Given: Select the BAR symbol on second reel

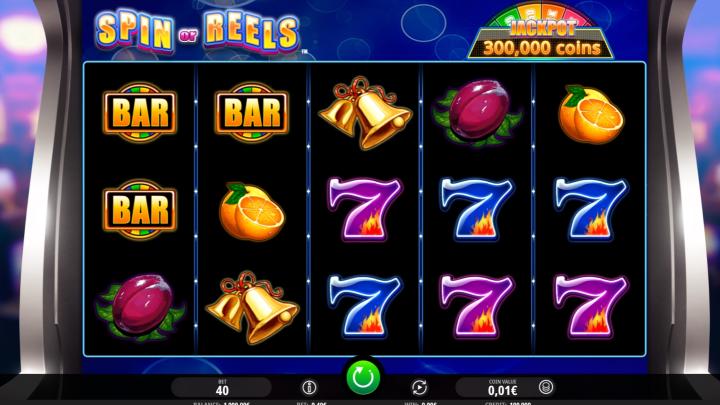Looking at the screenshot, I should pyautogui.click(x=252, y=112).
